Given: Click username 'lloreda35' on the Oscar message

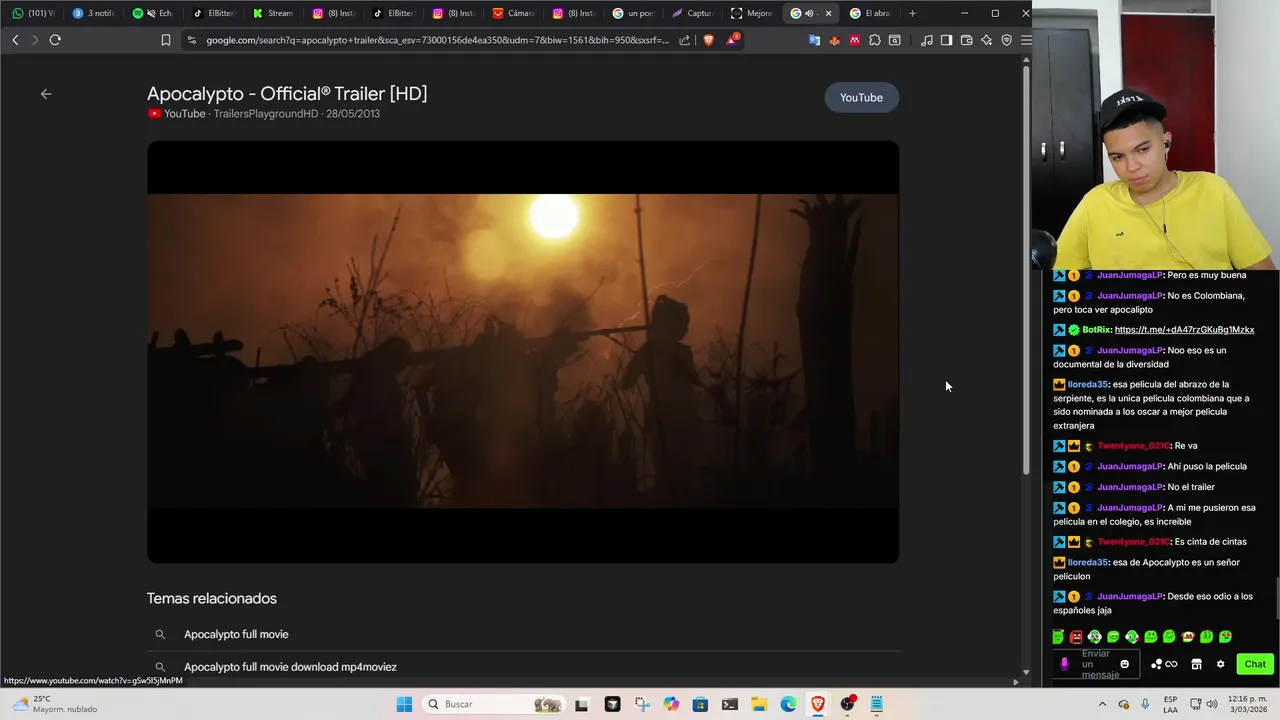Looking at the screenshot, I should [1087, 384].
